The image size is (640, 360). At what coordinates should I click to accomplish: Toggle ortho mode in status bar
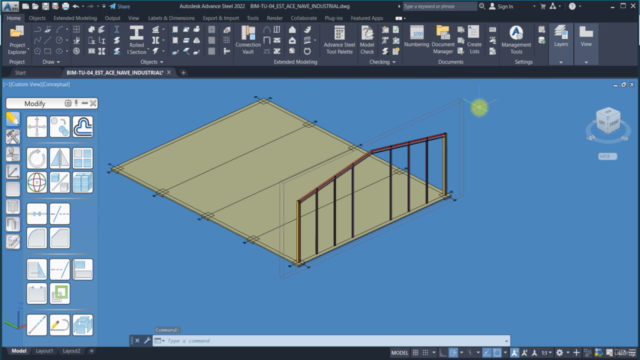coord(443,353)
